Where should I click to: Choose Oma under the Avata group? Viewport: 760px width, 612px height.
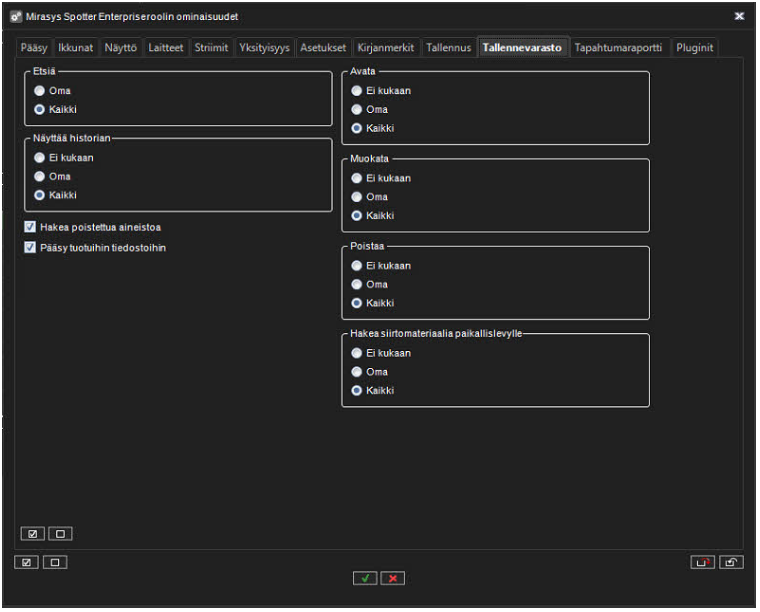357,110
